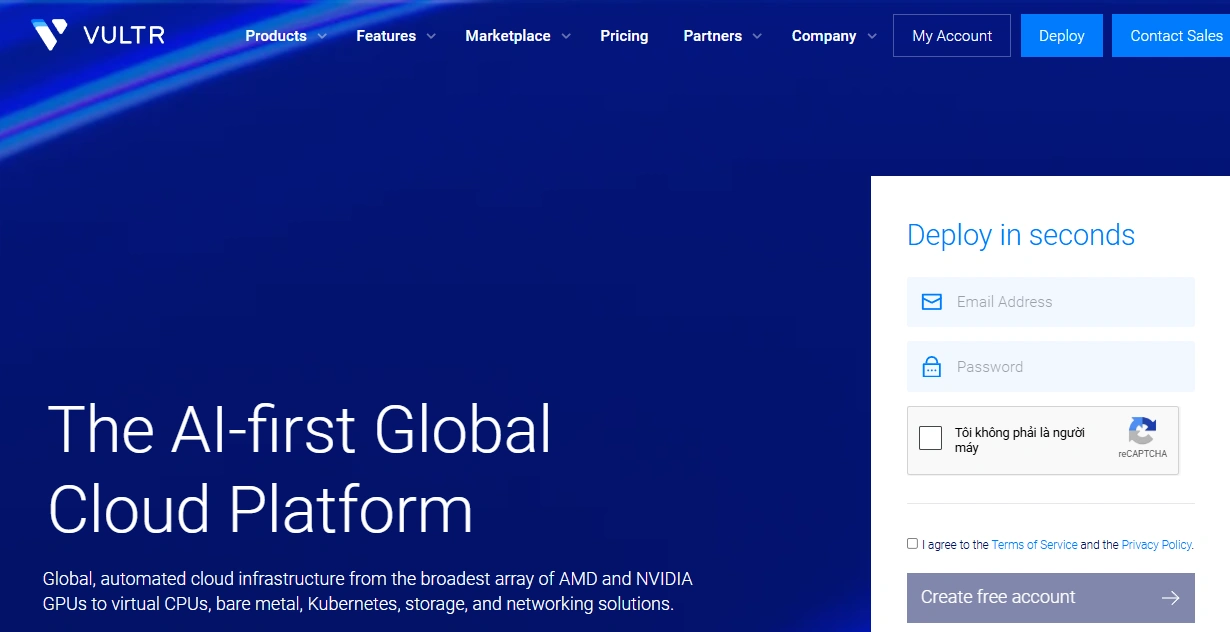Click "The AI-first Global Cloud Platform" headline
The height and width of the screenshot is (632, 1230).
point(299,468)
